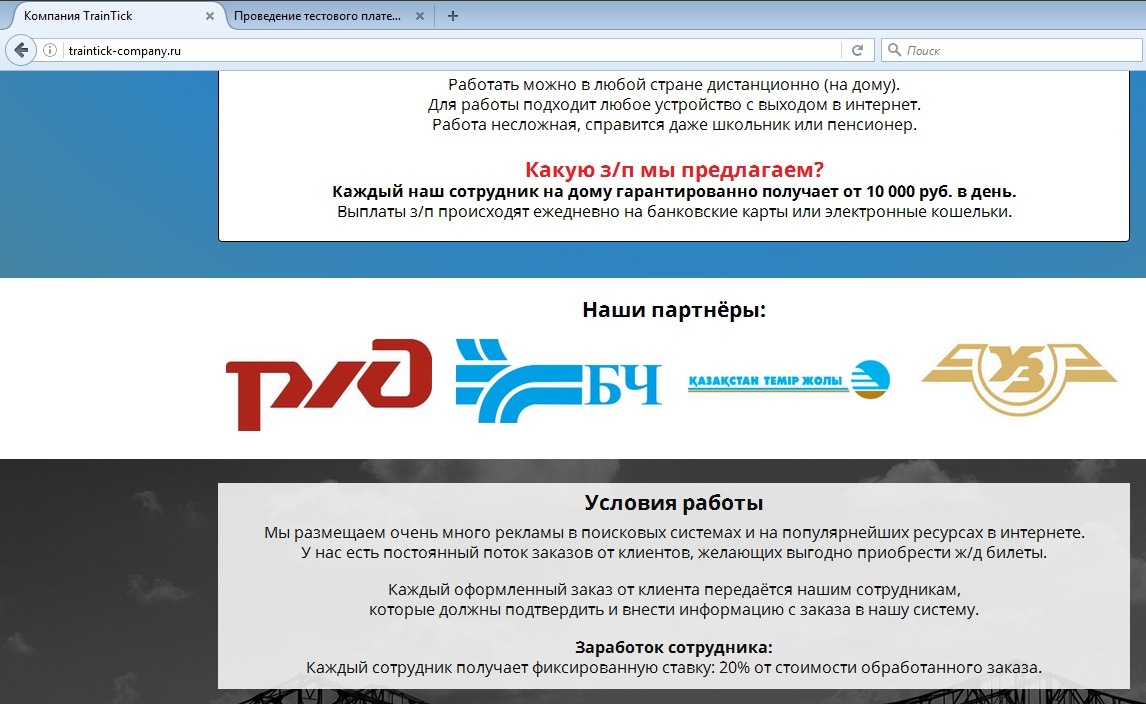Open a new tab with plus button
The height and width of the screenshot is (704, 1146).
click(453, 16)
